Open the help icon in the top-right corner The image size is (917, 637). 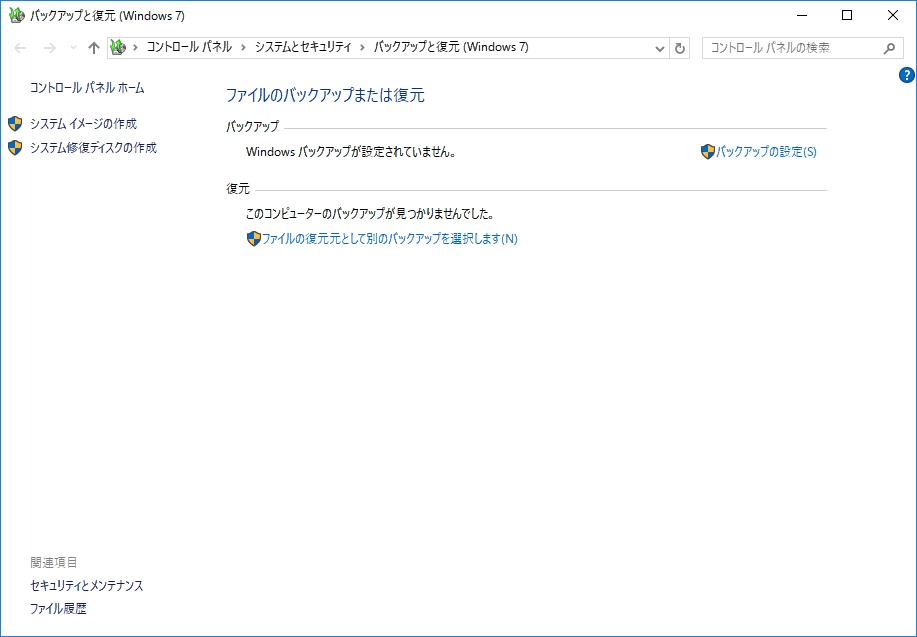coord(906,74)
